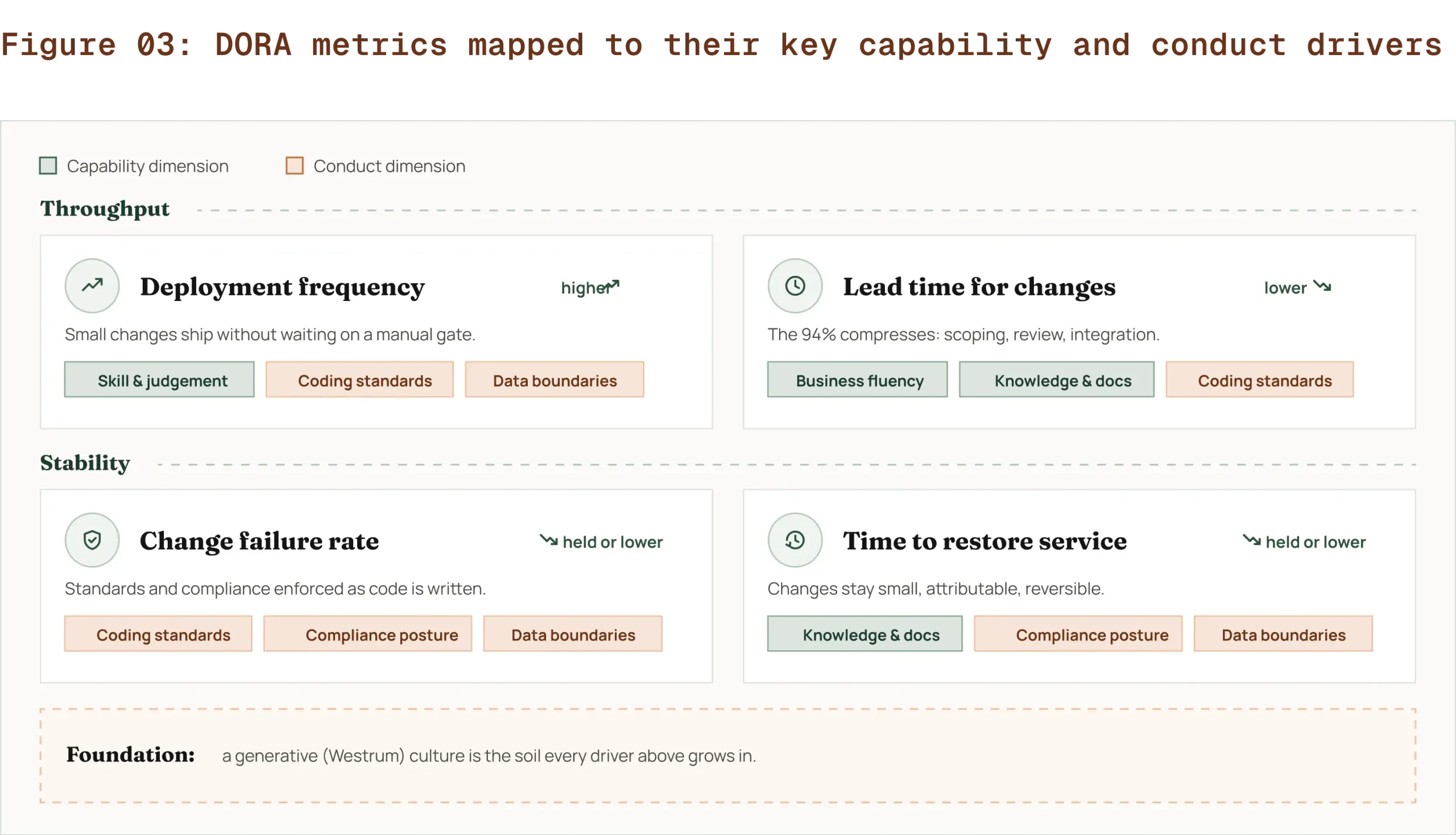1456x835 pixels.
Task: Click Data boundaries under Deployment frequency
Action: 555,379
